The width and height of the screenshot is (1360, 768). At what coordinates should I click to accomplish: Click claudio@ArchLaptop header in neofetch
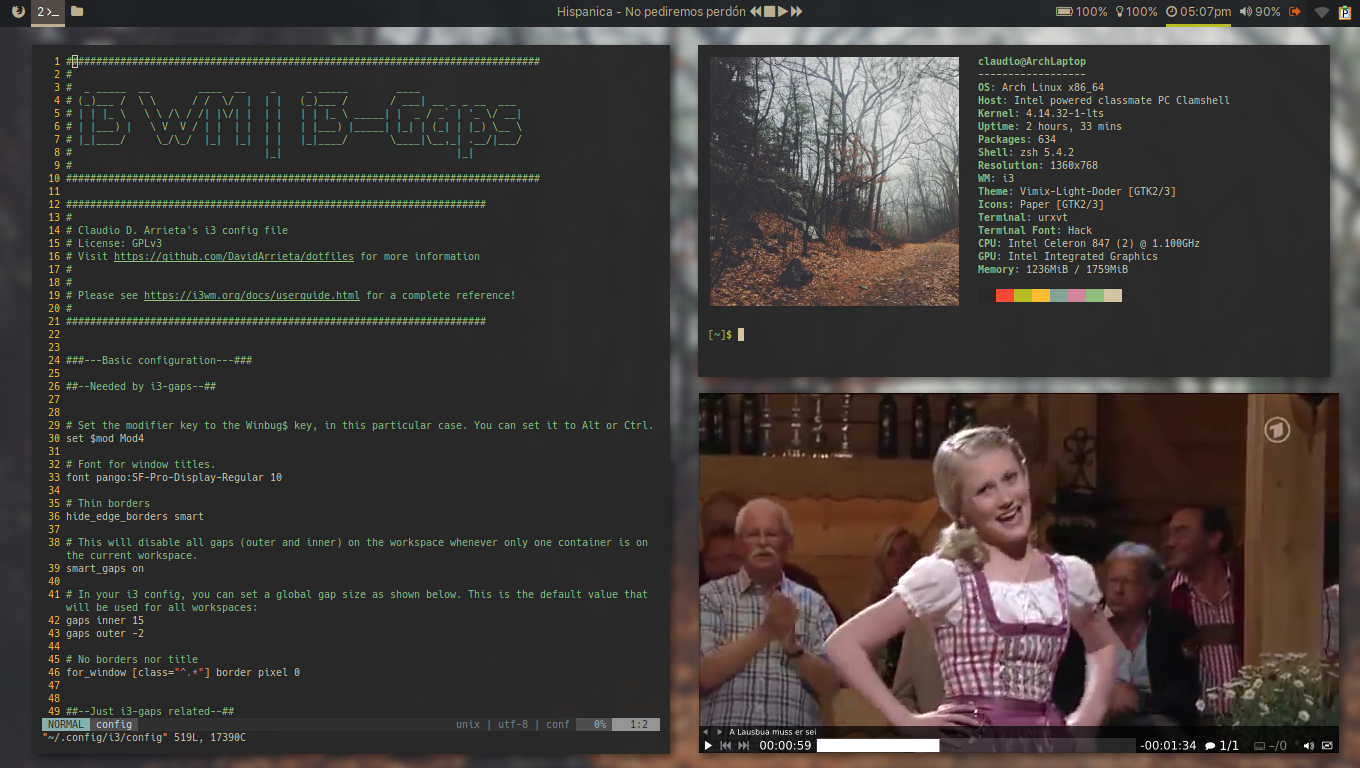1032,62
